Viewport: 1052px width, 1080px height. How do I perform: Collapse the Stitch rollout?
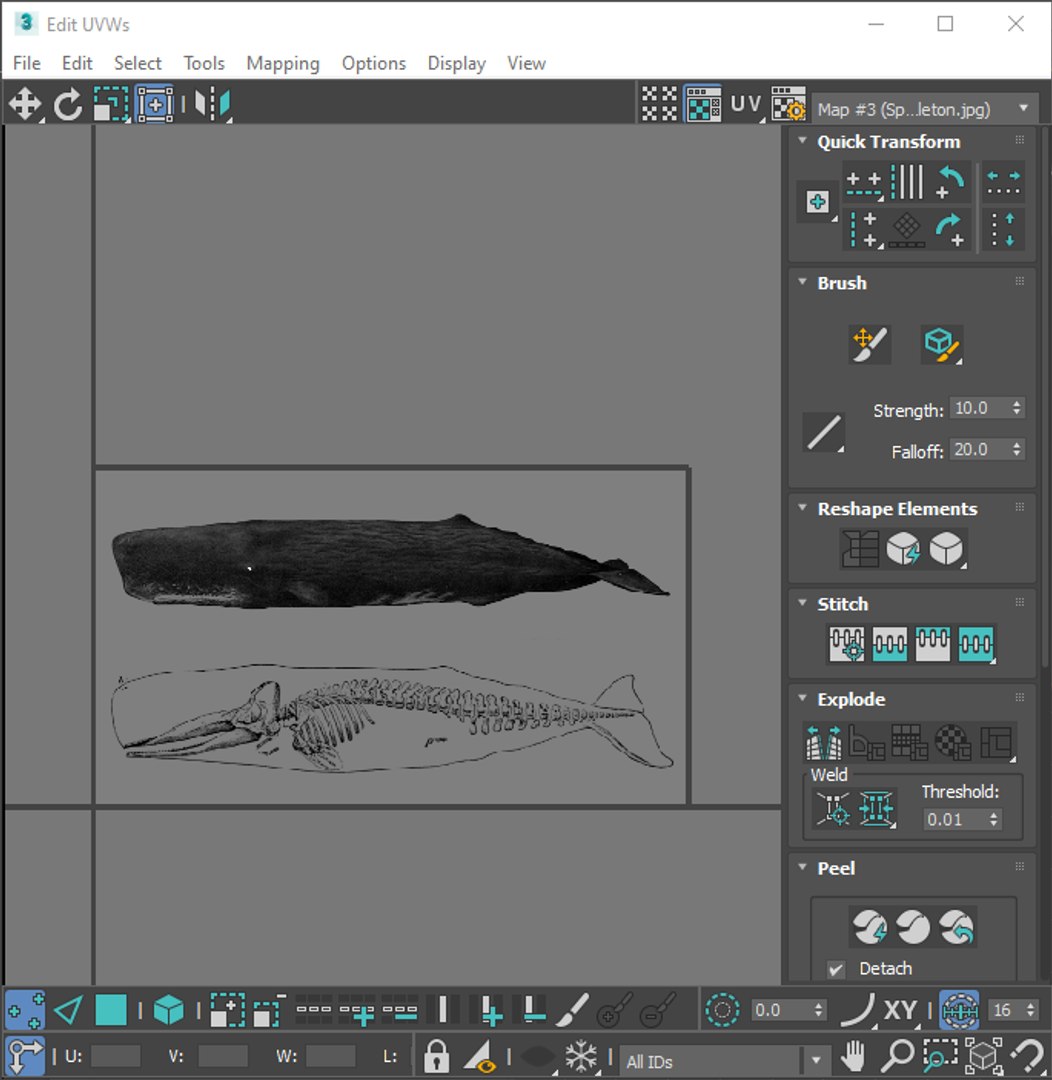coord(802,603)
